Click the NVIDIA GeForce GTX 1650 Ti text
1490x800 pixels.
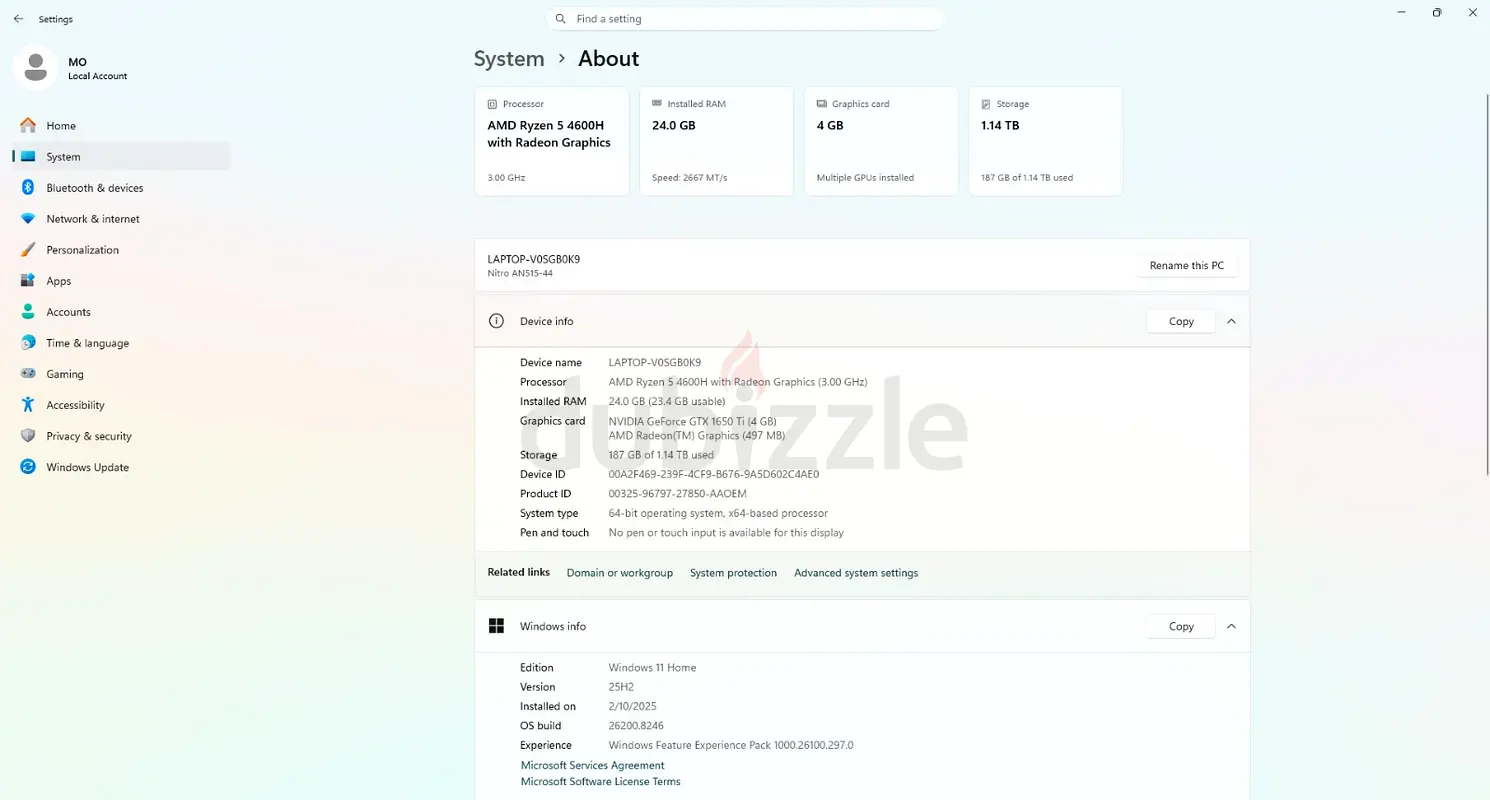(x=692, y=422)
